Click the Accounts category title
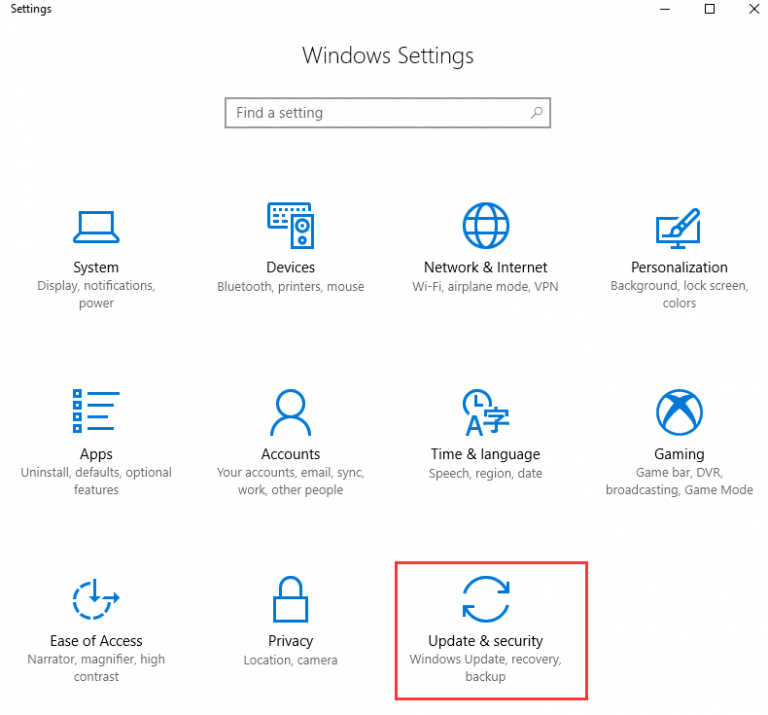Screen dimensions: 768x715 pos(290,454)
